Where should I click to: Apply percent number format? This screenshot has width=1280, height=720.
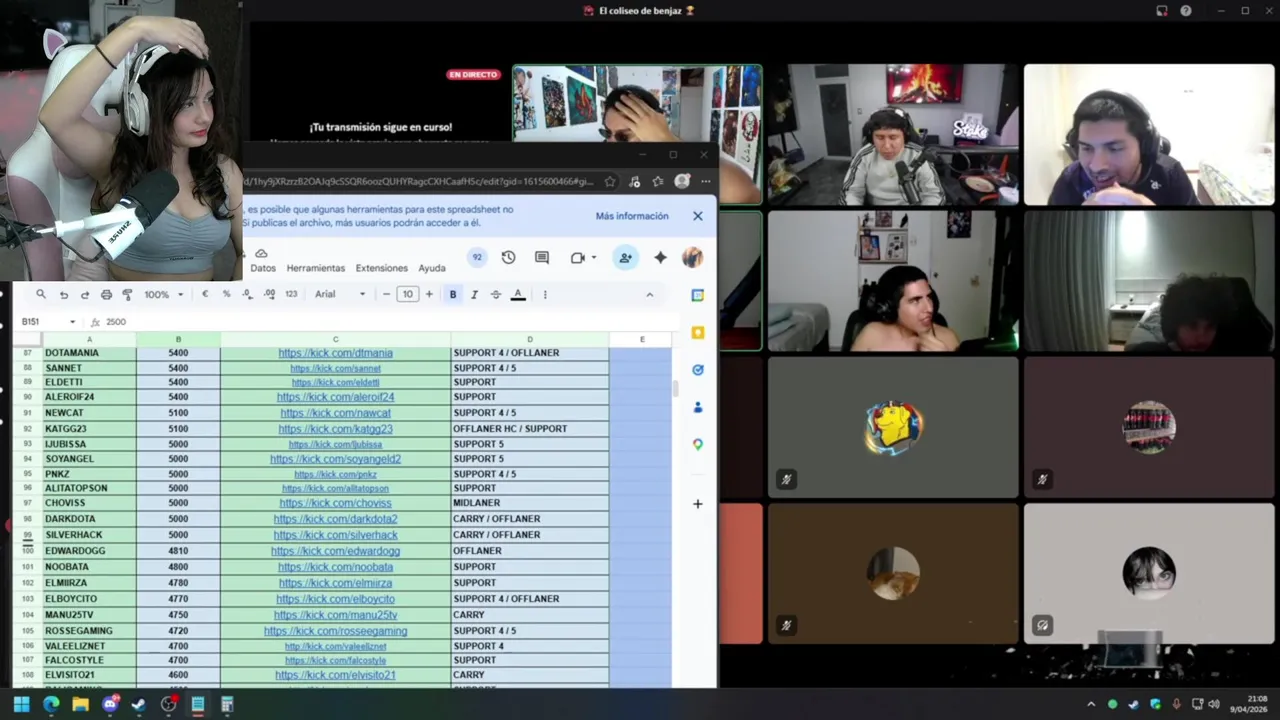point(226,294)
